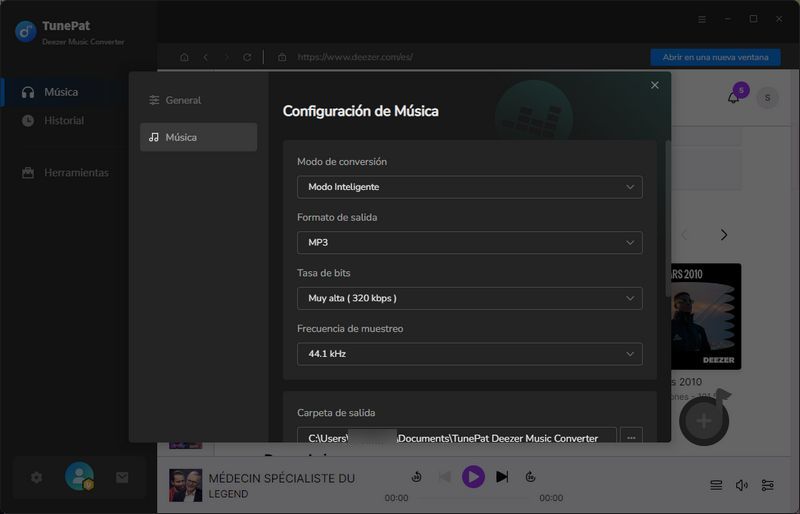This screenshot has width=800, height=514.
Task: Go to browser home icon
Action: pos(184,57)
